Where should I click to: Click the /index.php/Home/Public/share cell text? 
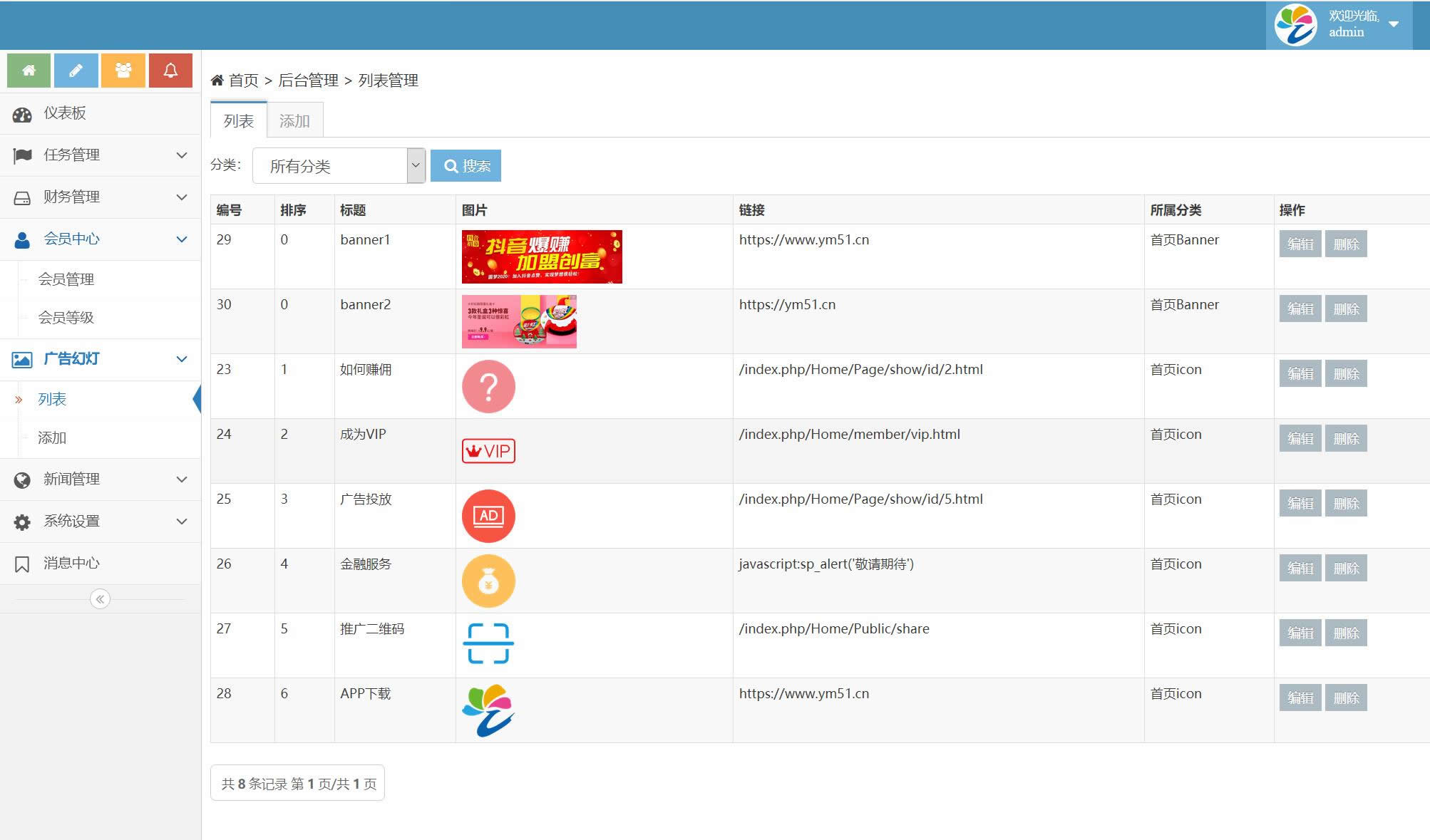[834, 628]
